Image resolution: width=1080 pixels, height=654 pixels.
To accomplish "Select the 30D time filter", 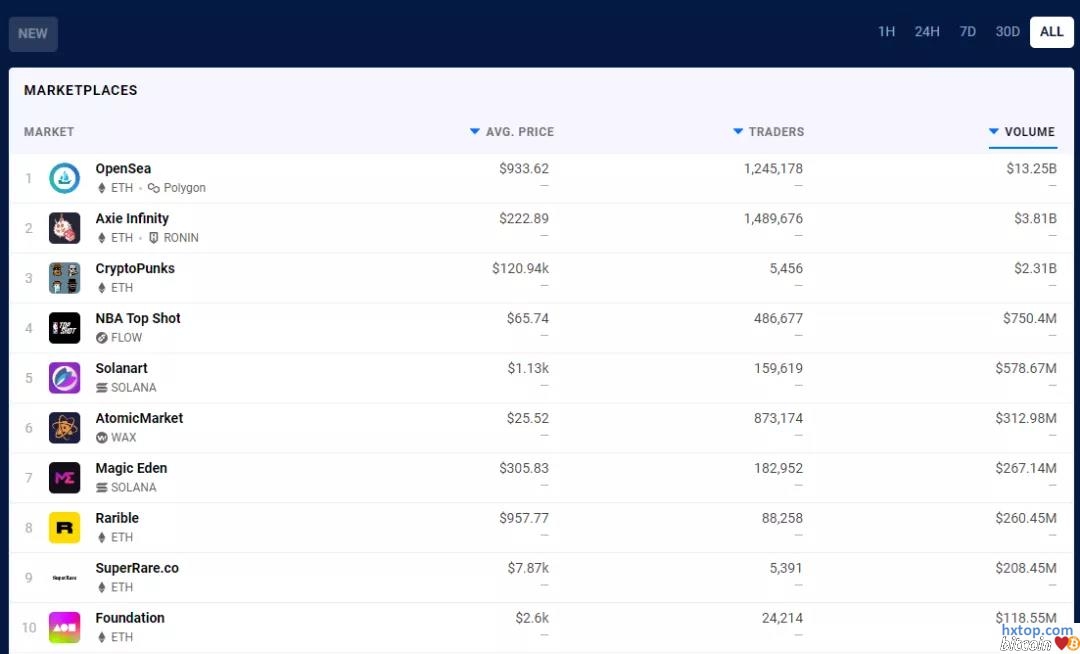I will pos(1007,32).
